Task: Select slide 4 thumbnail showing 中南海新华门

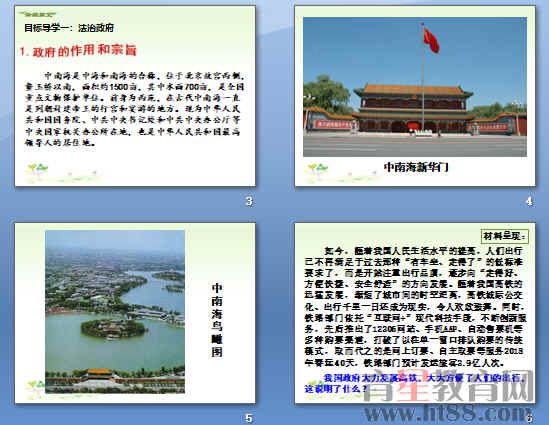Action: pyautogui.click(x=415, y=96)
